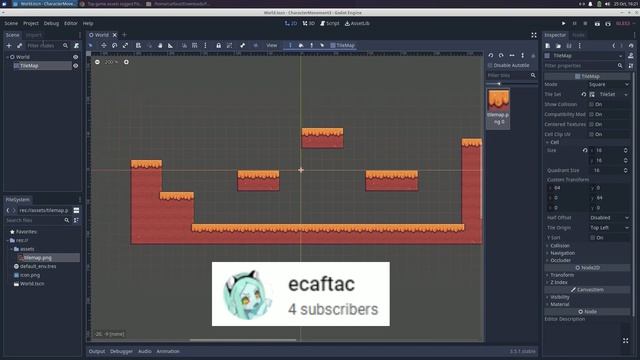Enable Show Collision checkbox
This screenshot has height=360, width=640.
[x=591, y=104]
